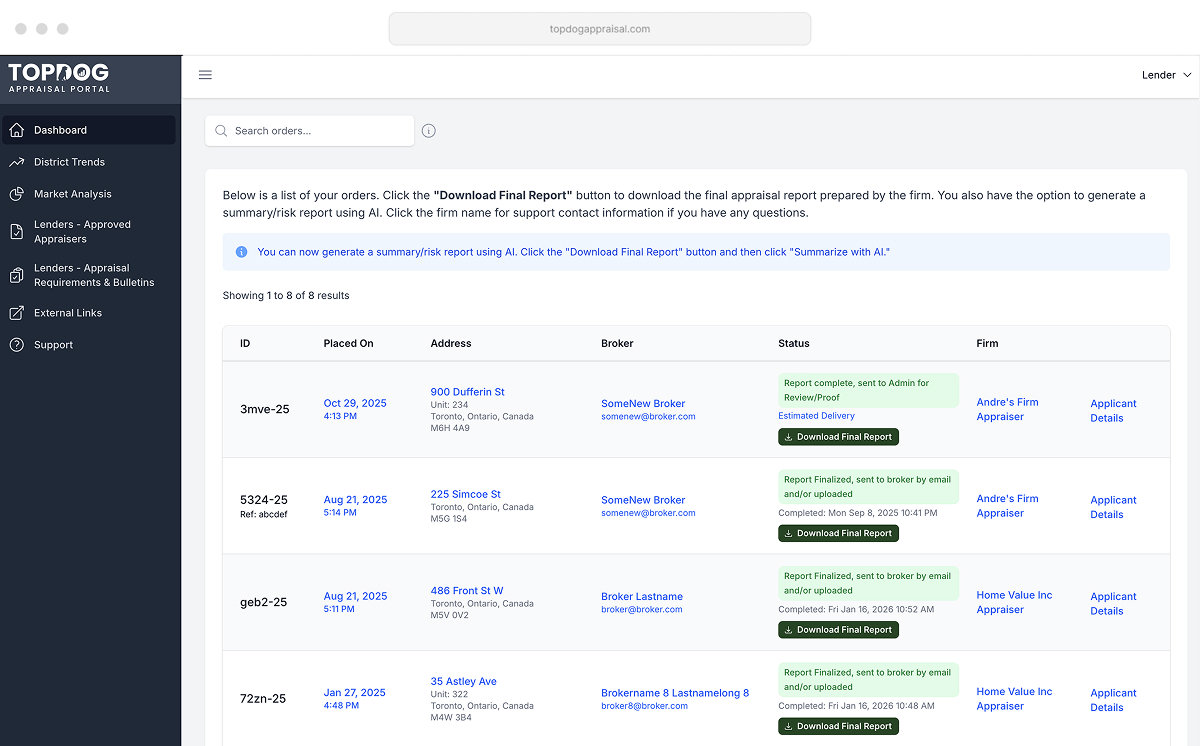
Task: Open the Lender account dropdown
Action: [x=1166, y=75]
